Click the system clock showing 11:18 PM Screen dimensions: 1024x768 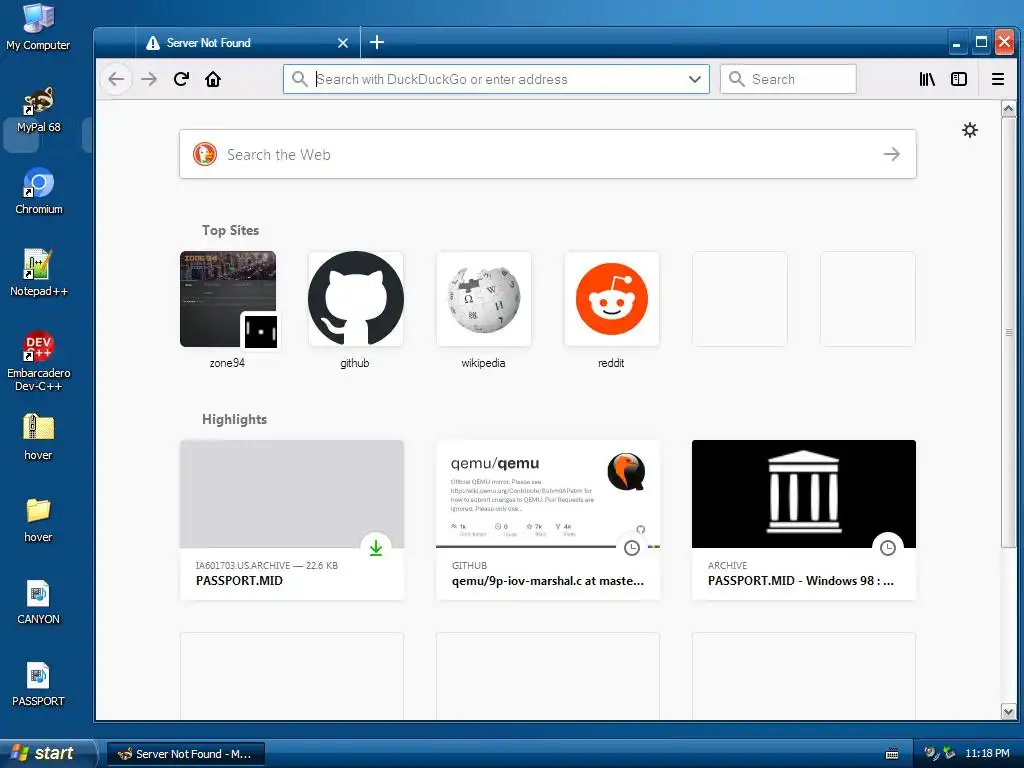coord(987,753)
